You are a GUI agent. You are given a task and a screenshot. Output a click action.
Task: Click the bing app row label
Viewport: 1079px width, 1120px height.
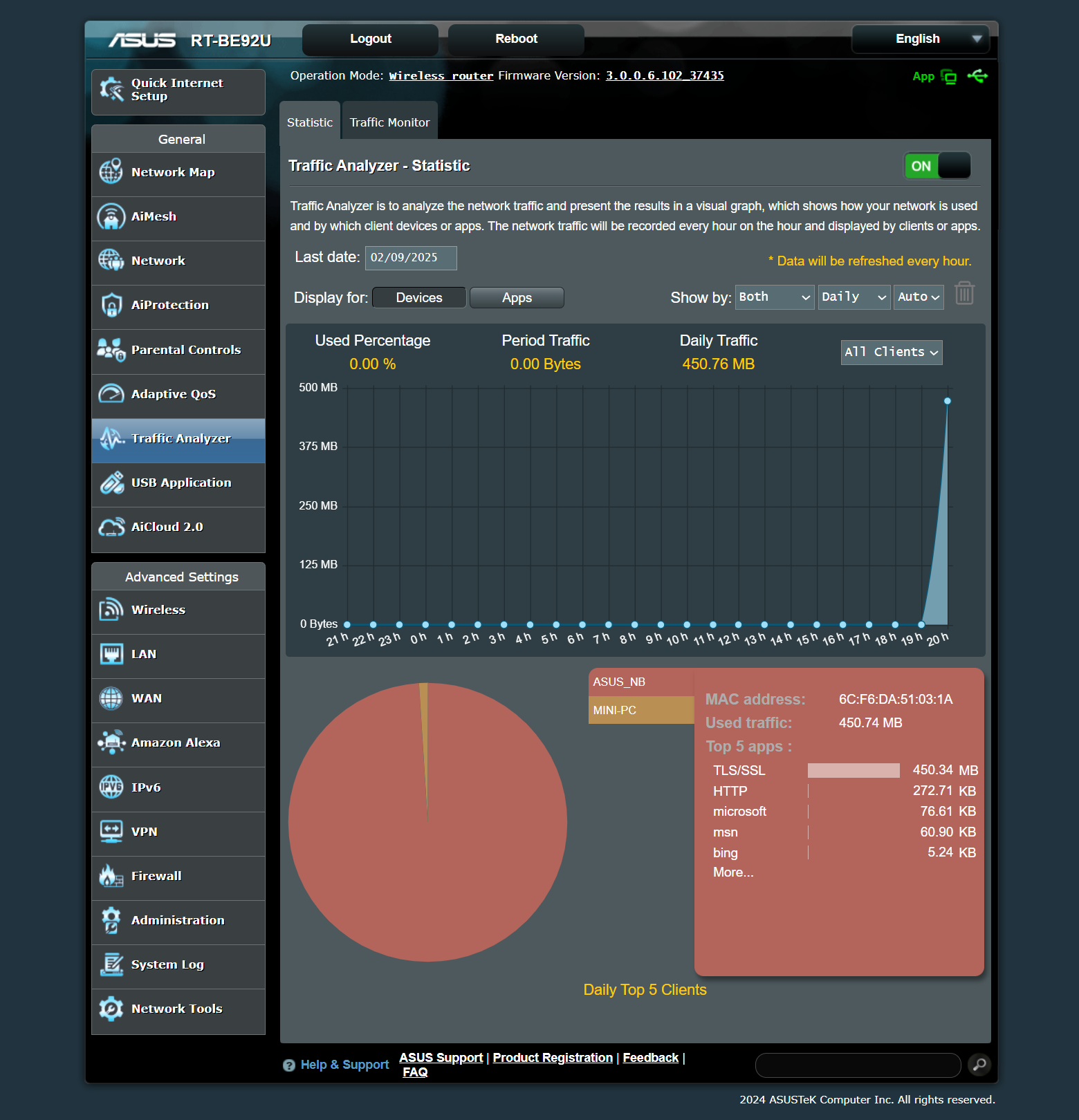pos(725,853)
